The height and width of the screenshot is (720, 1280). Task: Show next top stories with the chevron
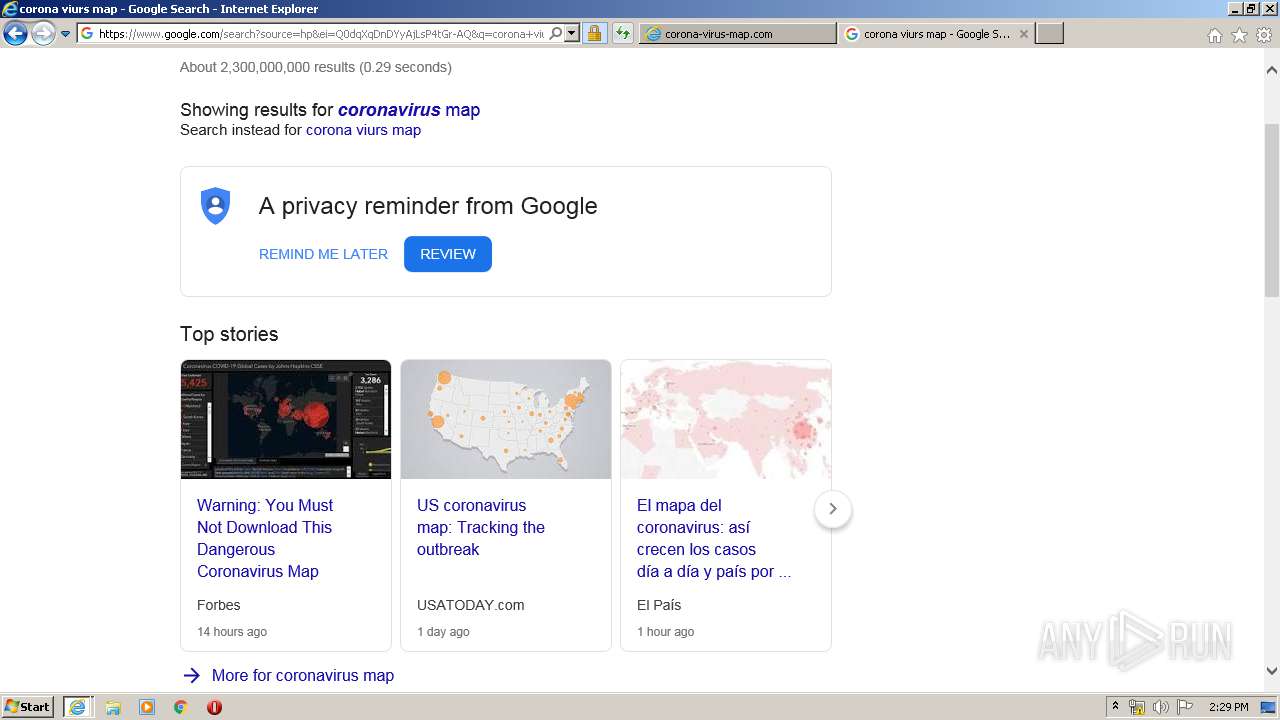[833, 509]
